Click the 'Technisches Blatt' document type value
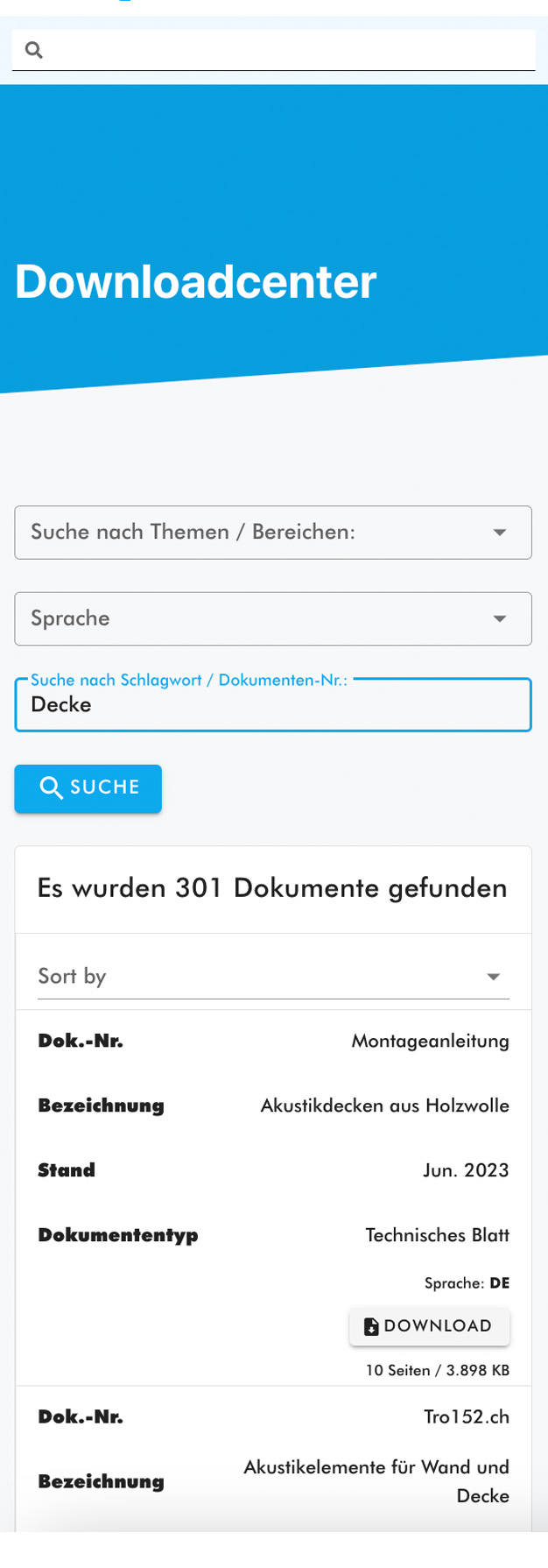This screenshot has height=1568, width=548. [x=437, y=1235]
